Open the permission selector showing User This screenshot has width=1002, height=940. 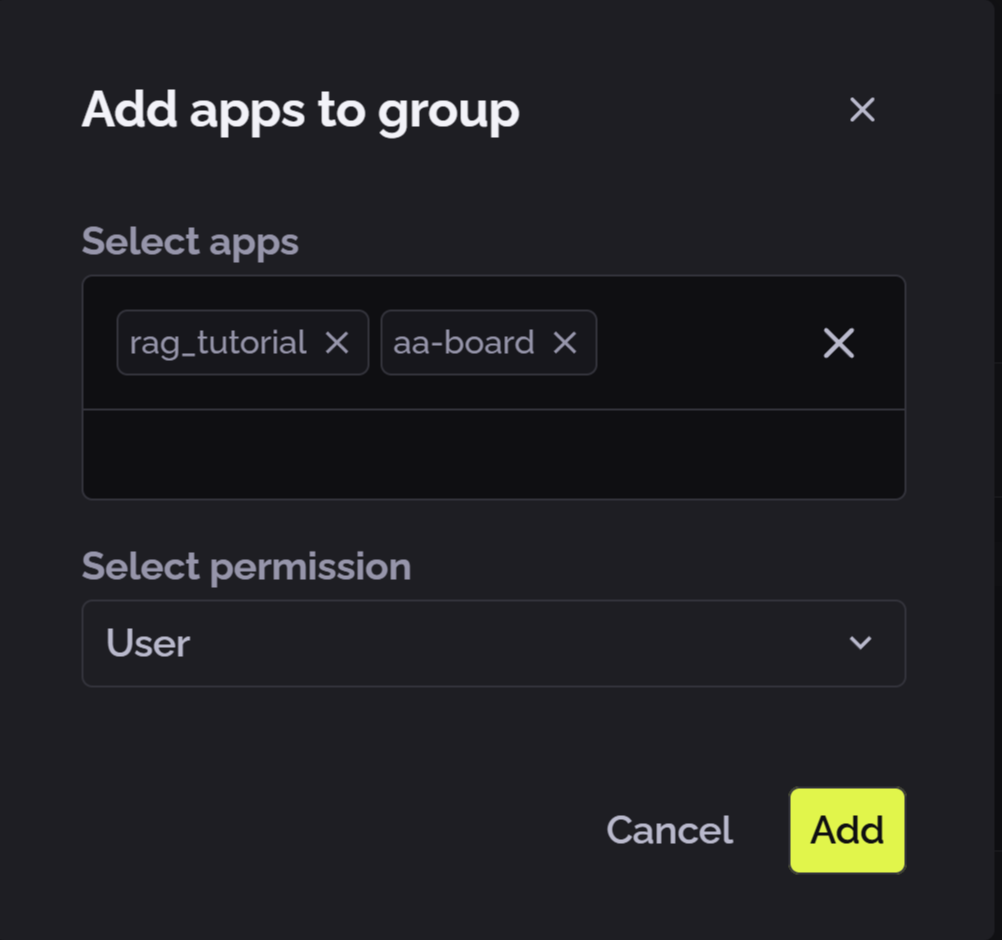pyautogui.click(x=493, y=643)
